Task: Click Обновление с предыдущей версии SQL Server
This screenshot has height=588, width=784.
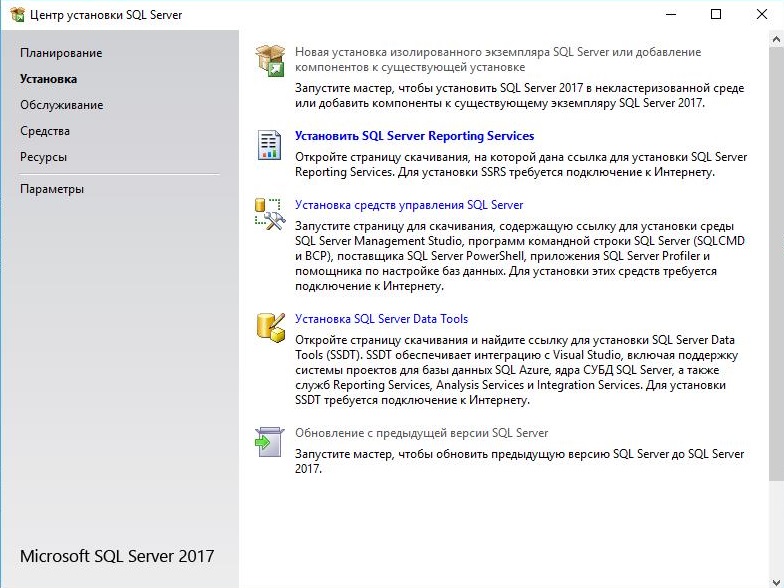Action: click(x=422, y=433)
